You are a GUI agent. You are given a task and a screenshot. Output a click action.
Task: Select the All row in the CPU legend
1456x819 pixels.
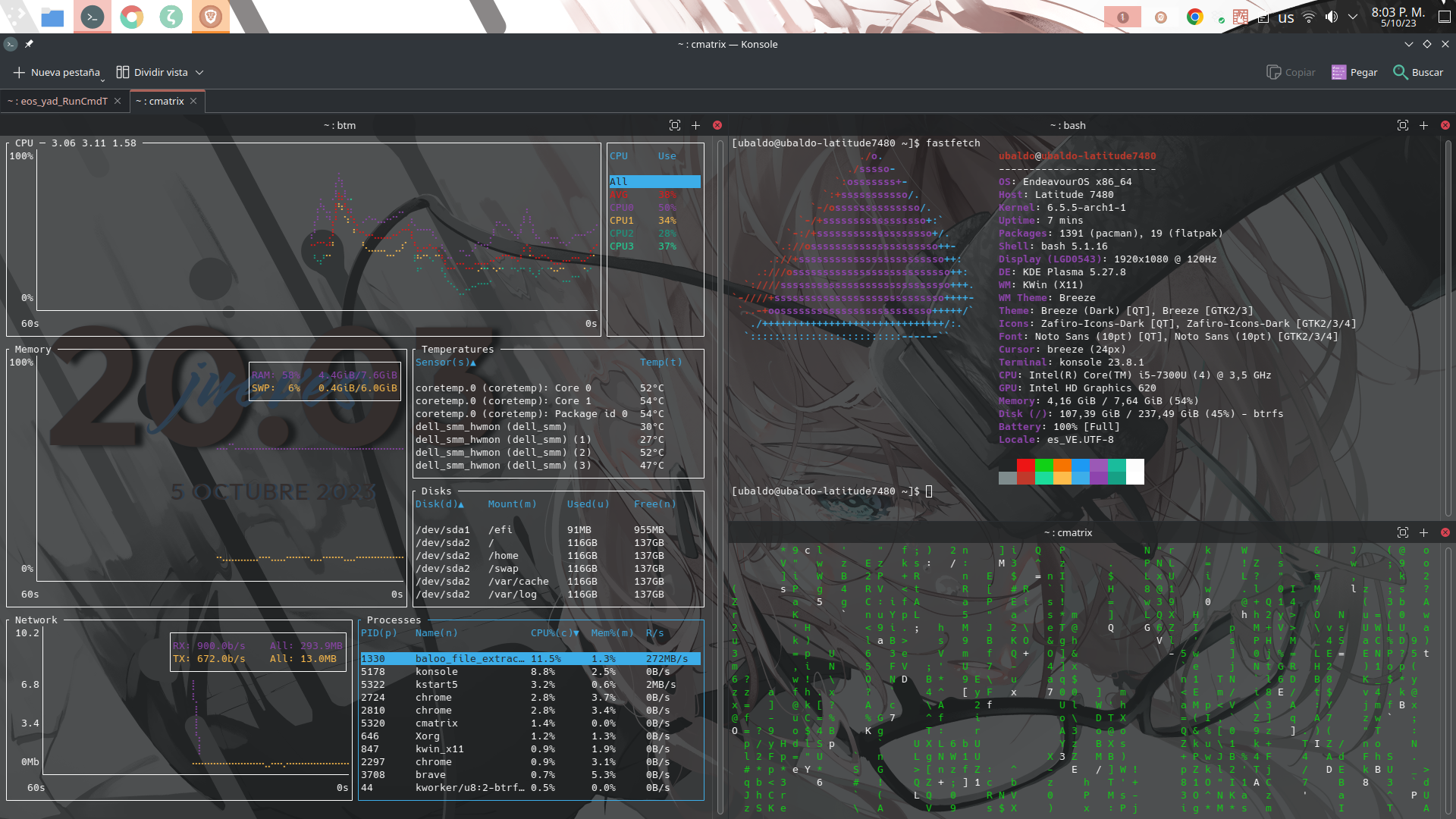click(x=654, y=182)
